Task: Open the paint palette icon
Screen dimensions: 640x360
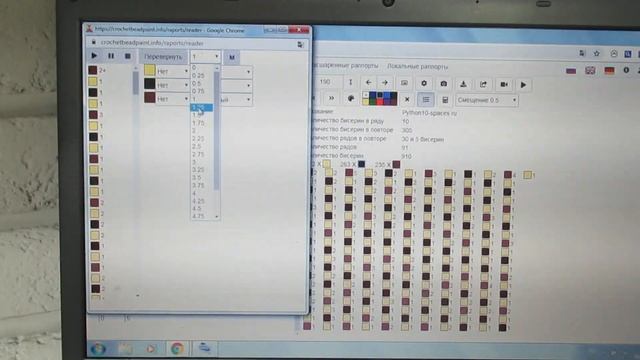Action: click(351, 98)
